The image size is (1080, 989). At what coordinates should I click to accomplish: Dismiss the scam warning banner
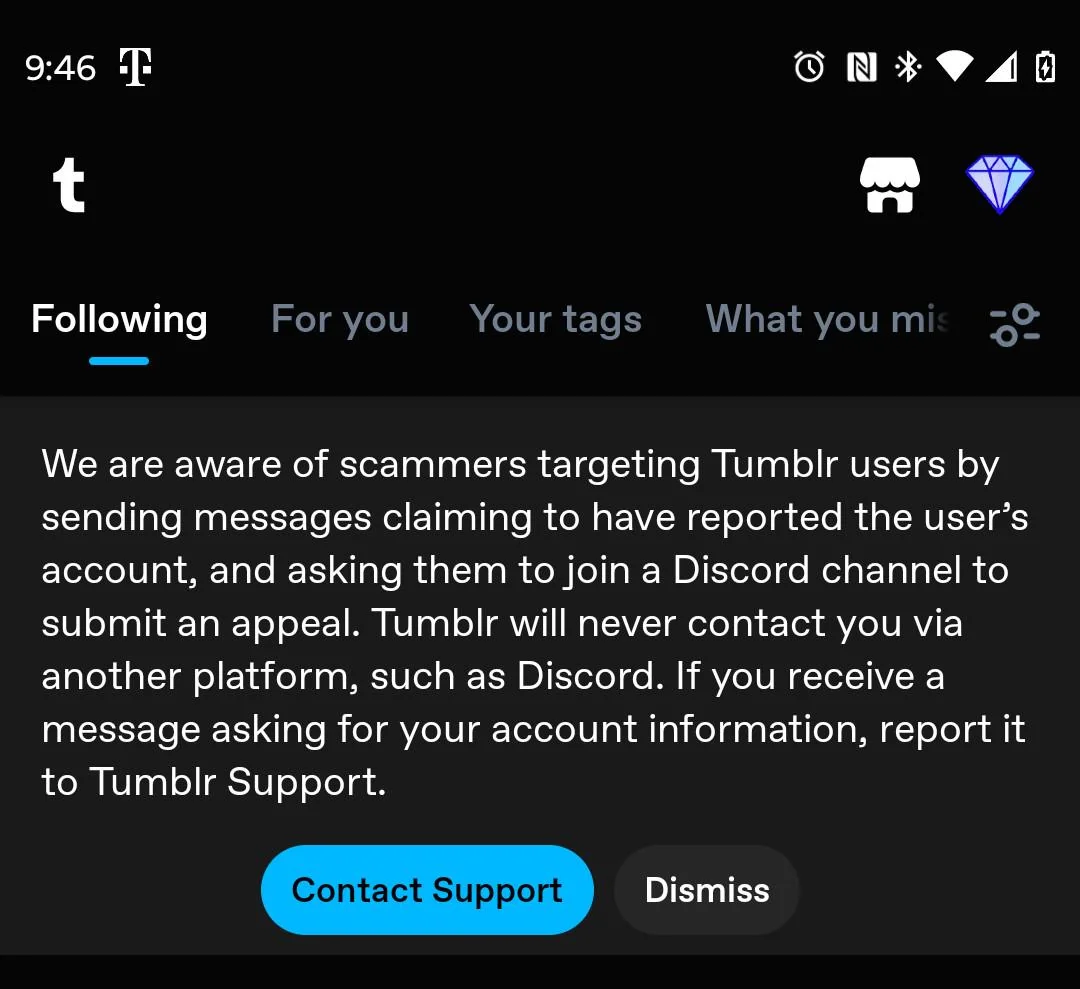point(707,889)
